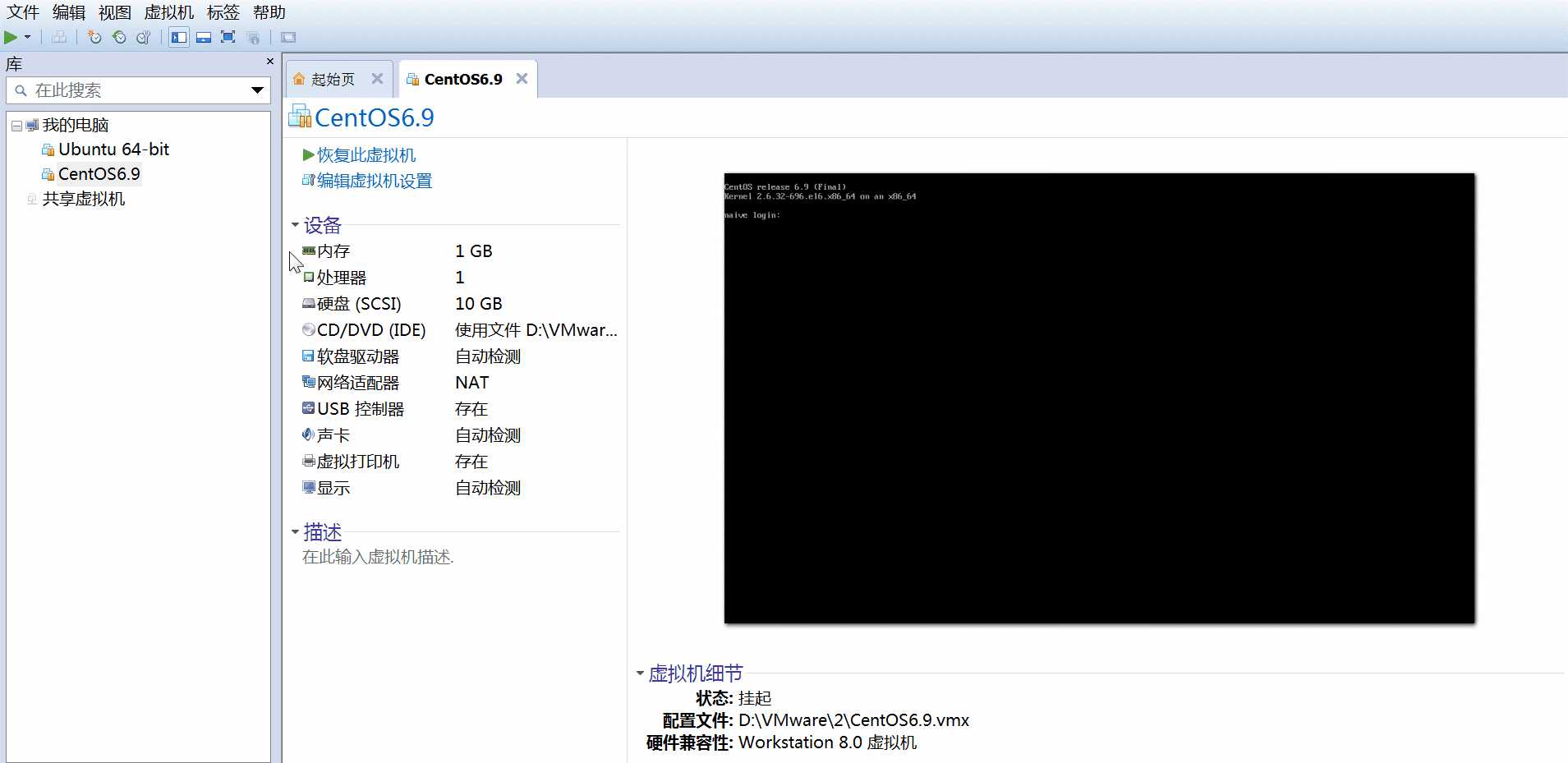Click the green power-on play button in toolbar

[x=11, y=37]
